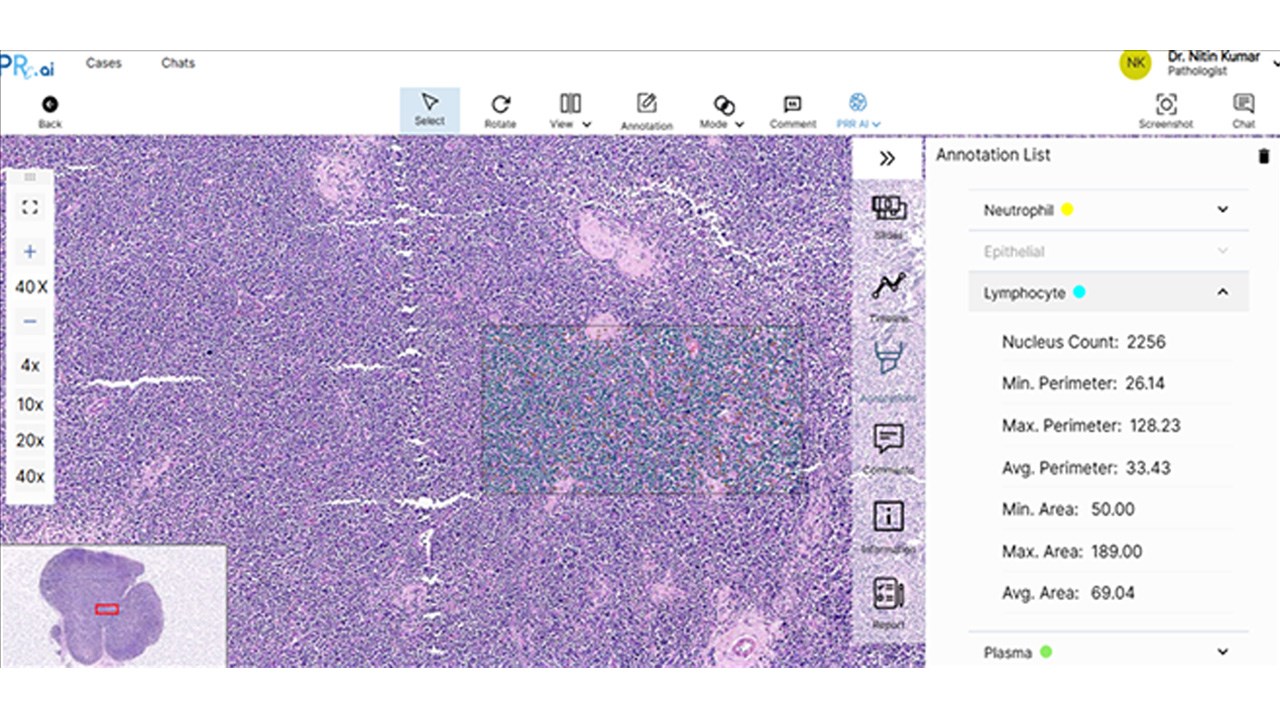1280x720 pixels.
Task: Add a Comment from toolbar
Action: click(793, 110)
